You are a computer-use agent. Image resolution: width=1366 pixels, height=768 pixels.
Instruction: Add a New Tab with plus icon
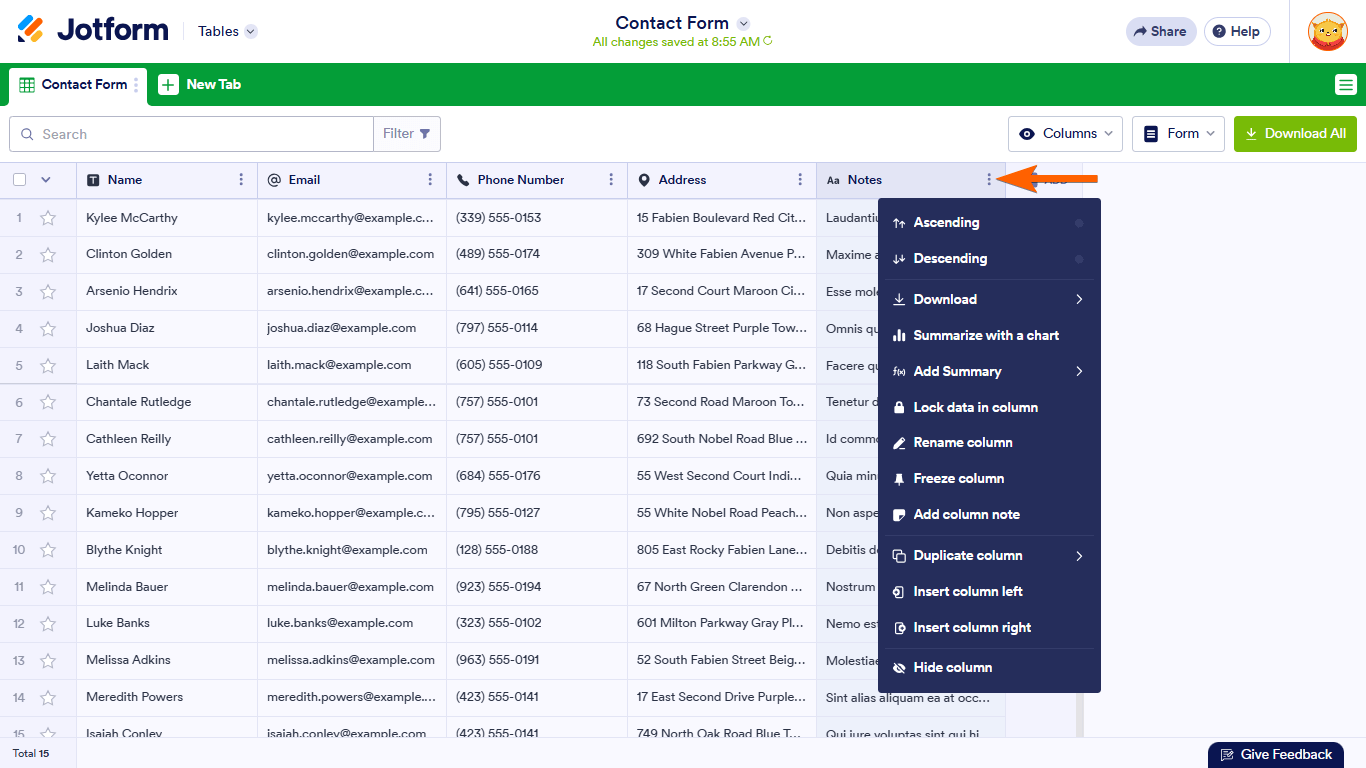(200, 85)
